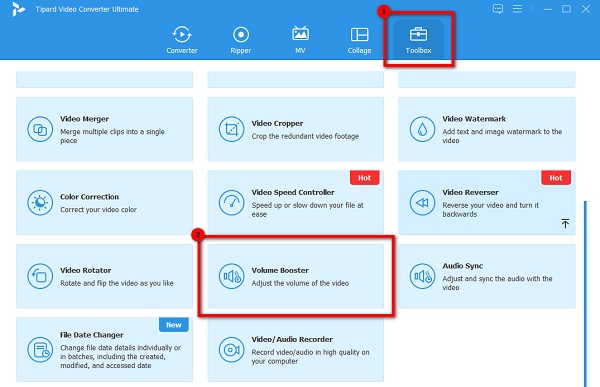Click 'Crop the redundant video footage' text
Screen dimensions: 600x387
pyautogui.click(x=305, y=136)
